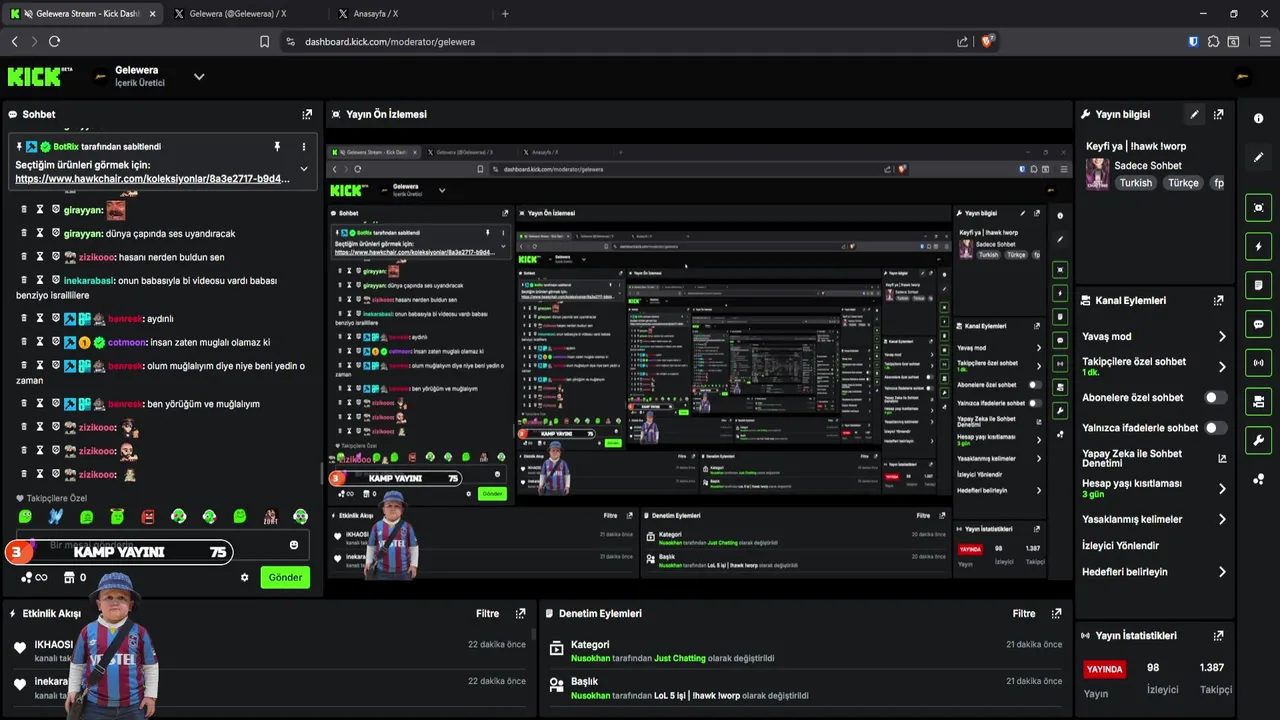
Task: Open info icon in right sidebar
Action: [x=1258, y=118]
